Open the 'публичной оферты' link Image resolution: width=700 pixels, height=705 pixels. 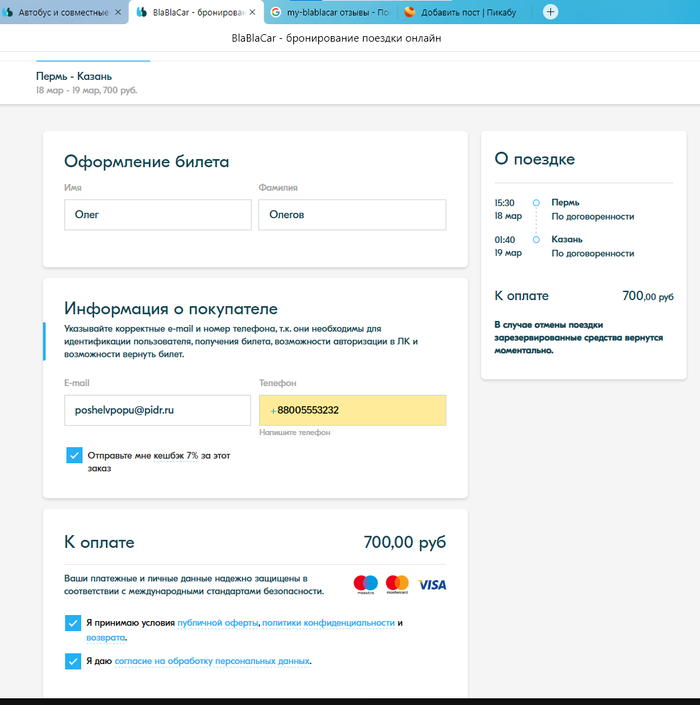[x=218, y=623]
